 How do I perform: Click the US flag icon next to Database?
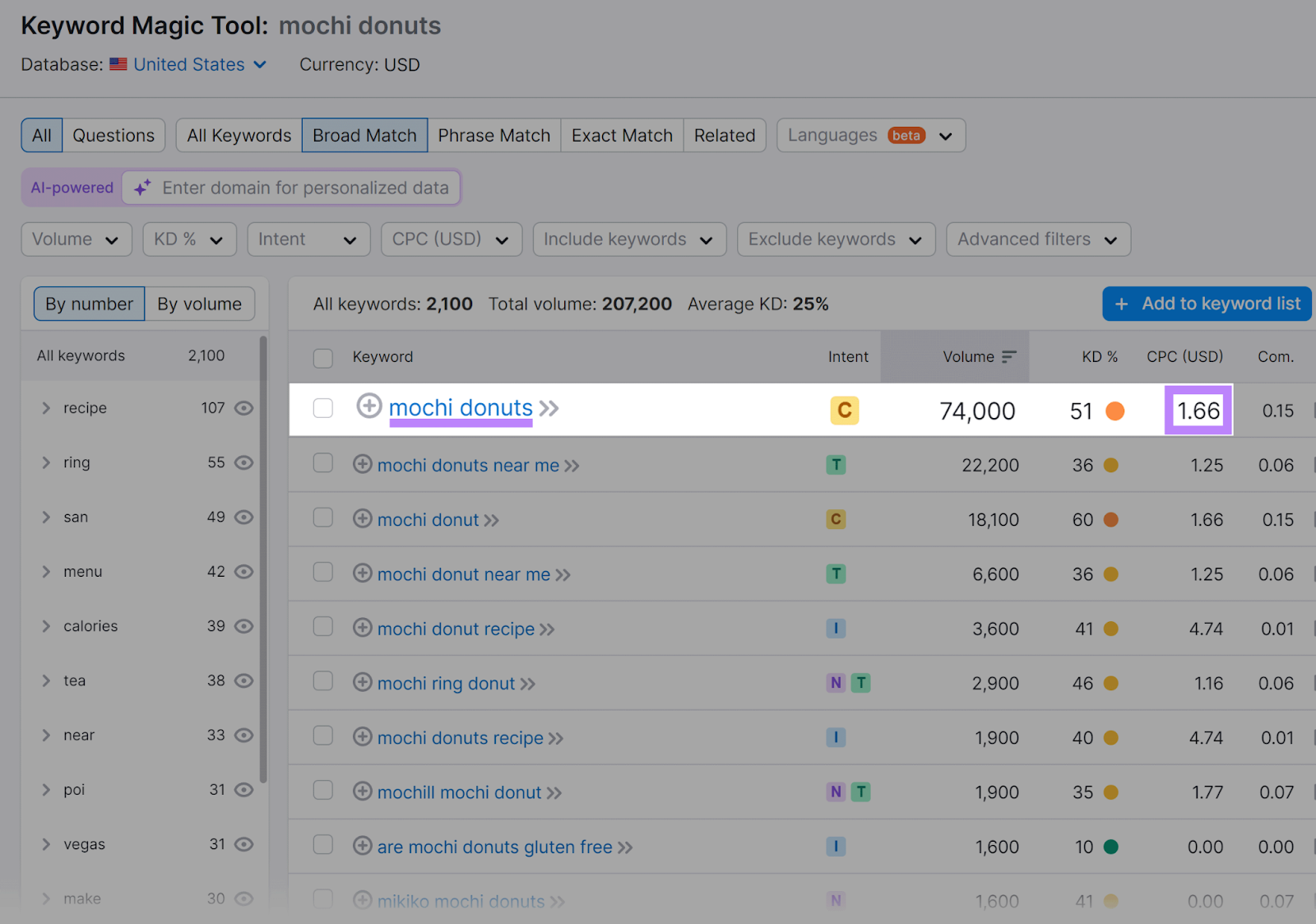tap(118, 64)
